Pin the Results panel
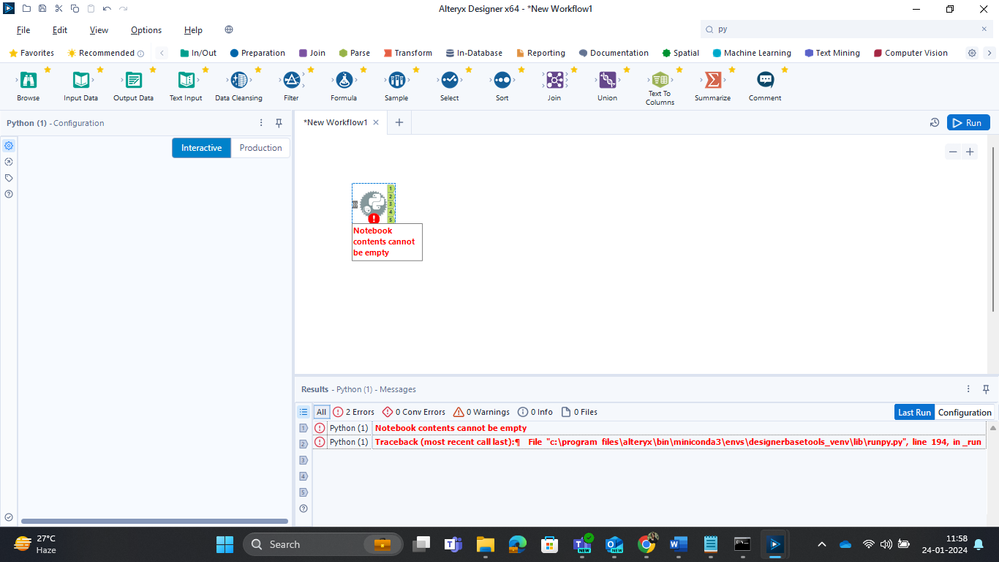Screen dimensions: 999x562 click(986, 389)
